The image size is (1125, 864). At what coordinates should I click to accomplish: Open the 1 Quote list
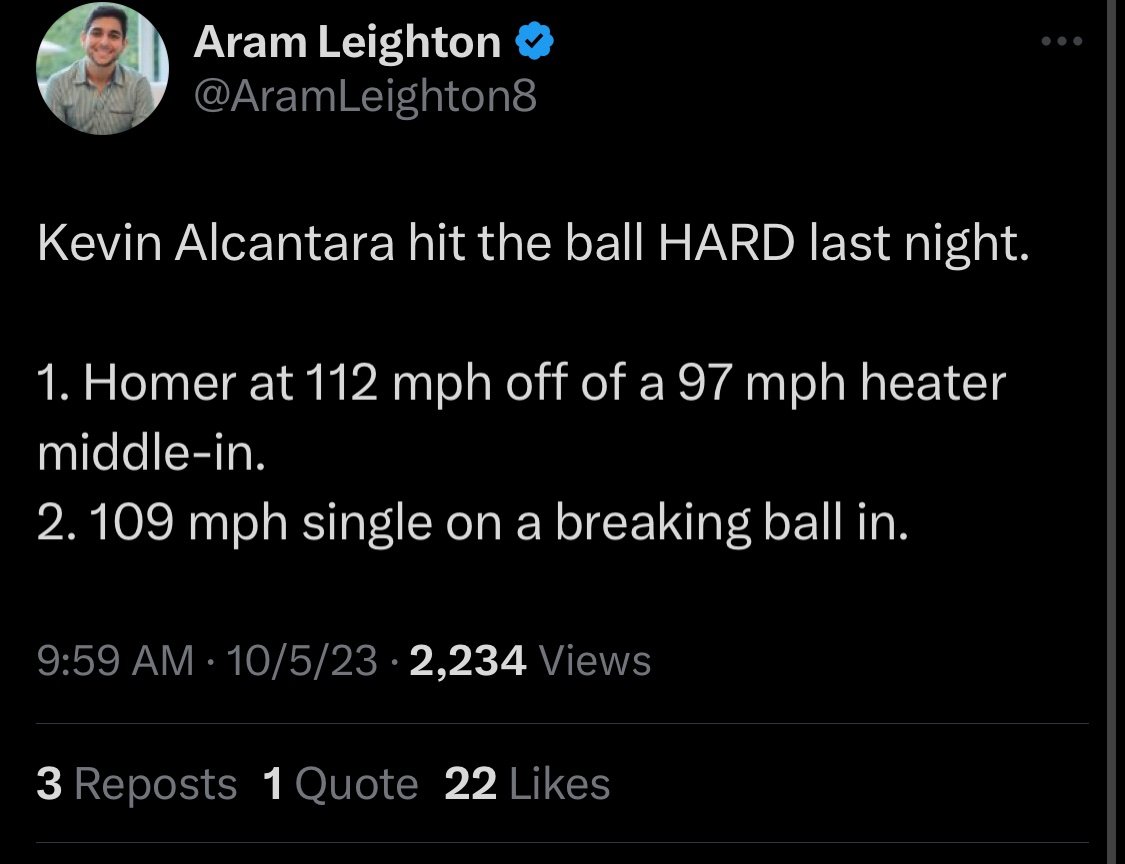coord(340,783)
